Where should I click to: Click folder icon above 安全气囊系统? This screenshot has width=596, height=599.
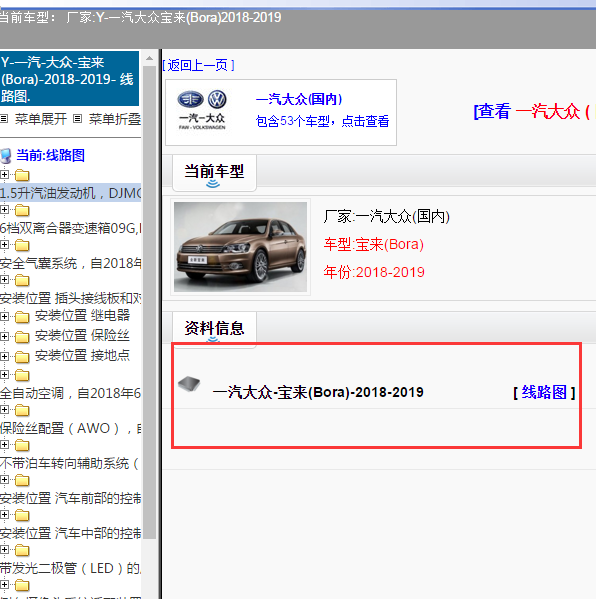(x=22, y=245)
